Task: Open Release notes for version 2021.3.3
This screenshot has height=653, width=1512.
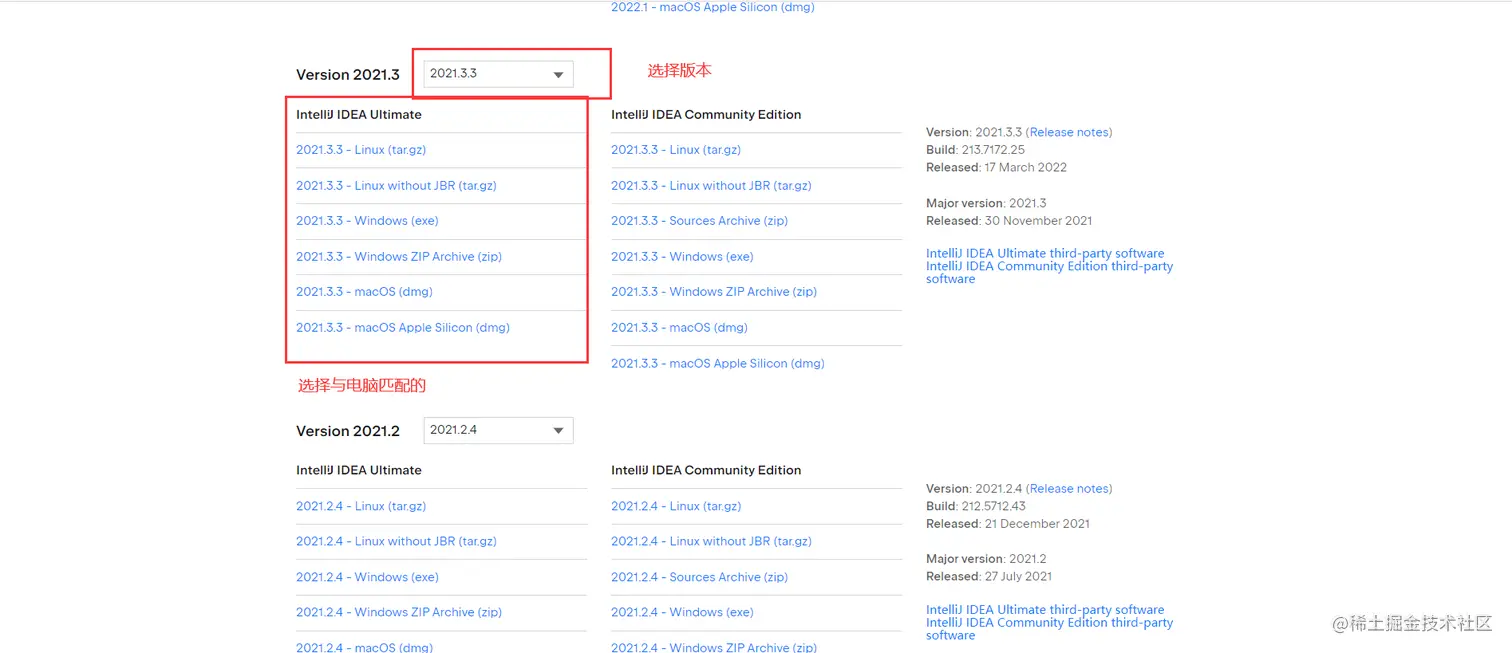Action: point(1068,132)
